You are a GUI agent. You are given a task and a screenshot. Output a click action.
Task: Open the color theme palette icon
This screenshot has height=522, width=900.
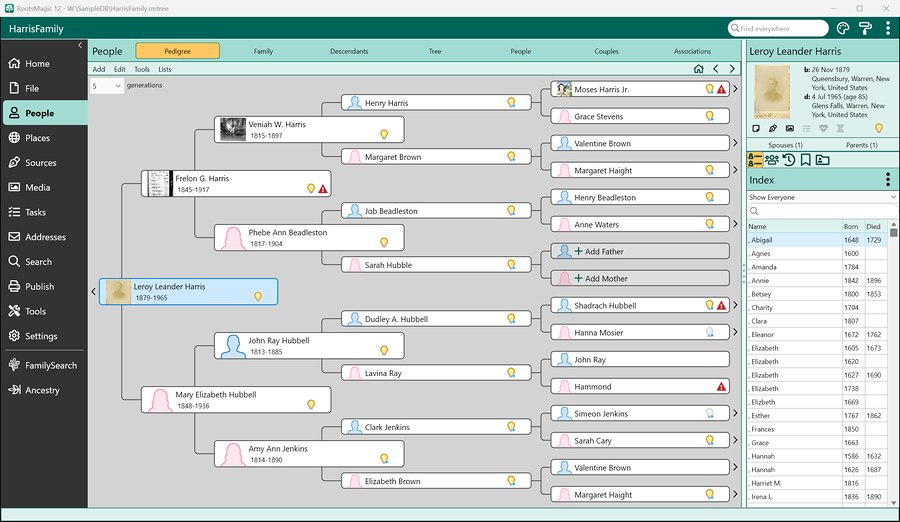[843, 28]
